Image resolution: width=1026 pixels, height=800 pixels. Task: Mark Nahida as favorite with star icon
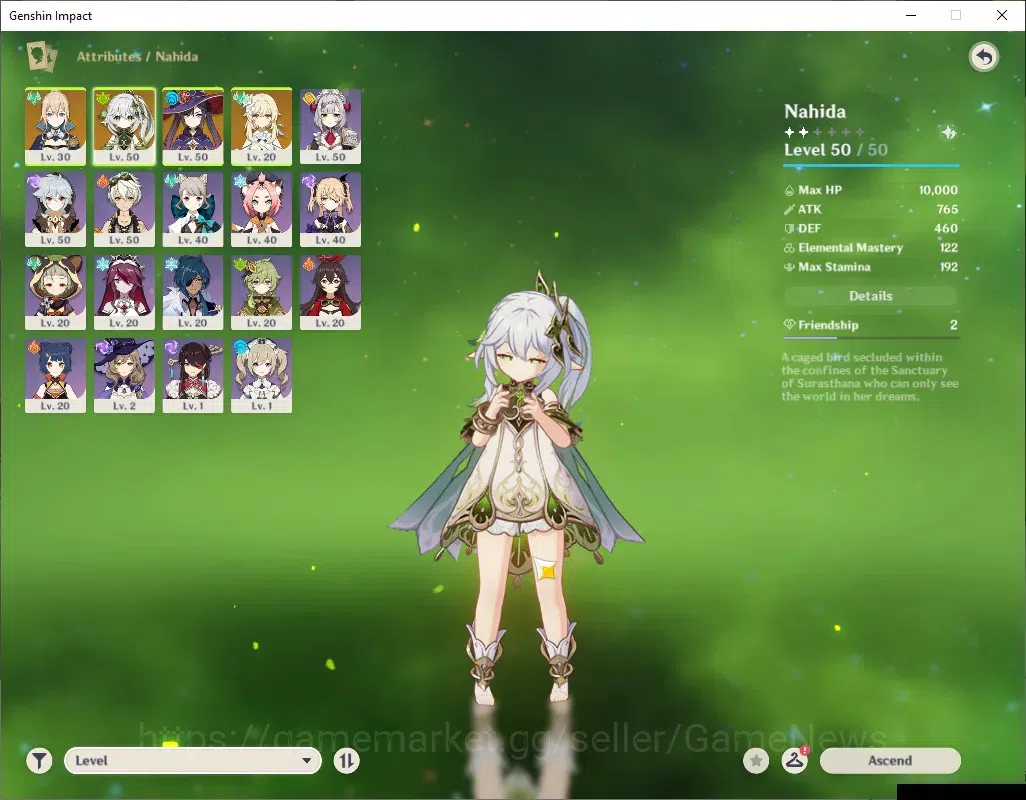(756, 761)
